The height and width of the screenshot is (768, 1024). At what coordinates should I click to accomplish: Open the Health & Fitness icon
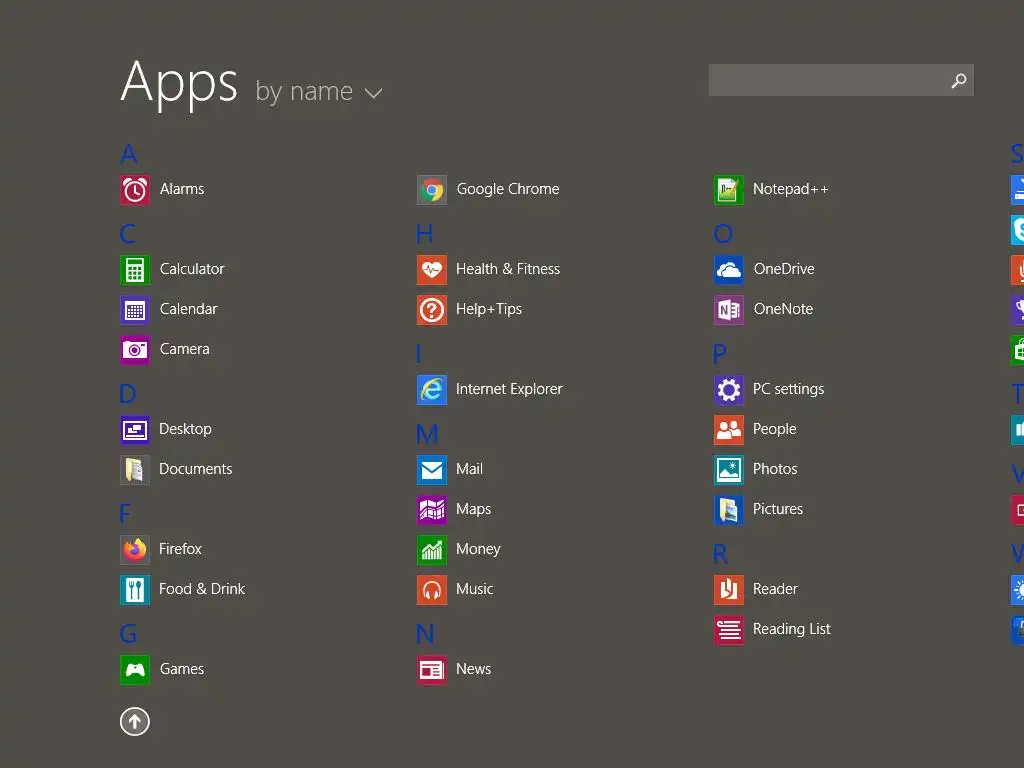[432, 270]
